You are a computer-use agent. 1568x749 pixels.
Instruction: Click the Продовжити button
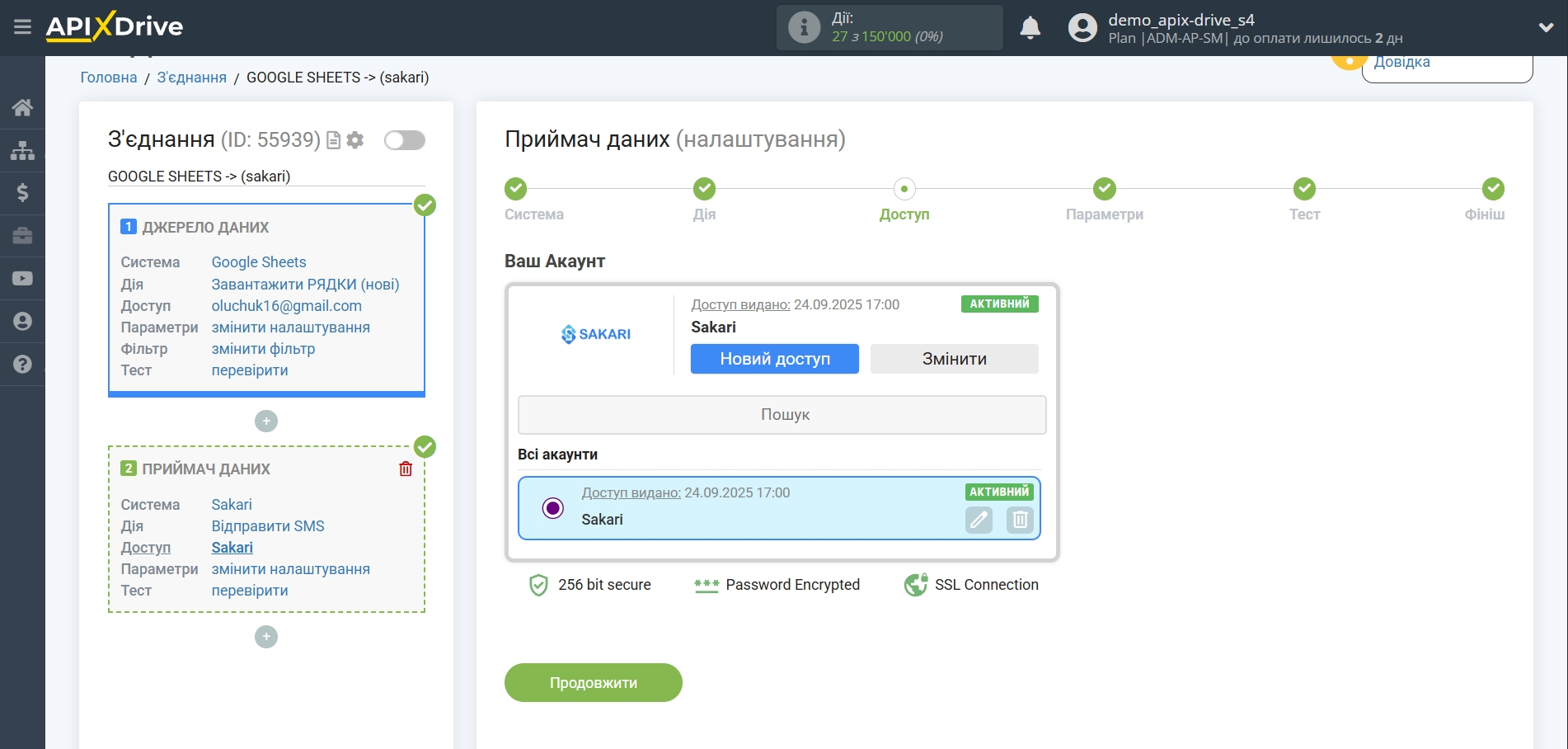(x=593, y=683)
